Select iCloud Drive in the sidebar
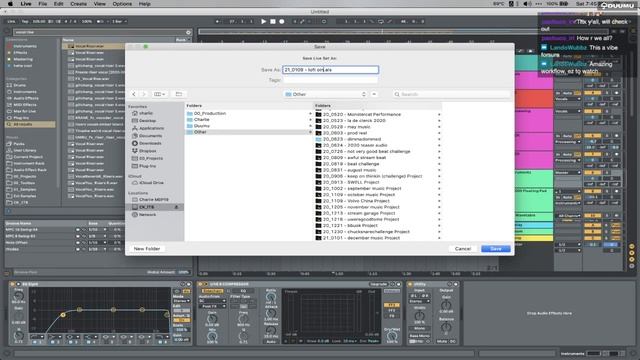This screenshot has height=360, width=640. (x=151, y=183)
